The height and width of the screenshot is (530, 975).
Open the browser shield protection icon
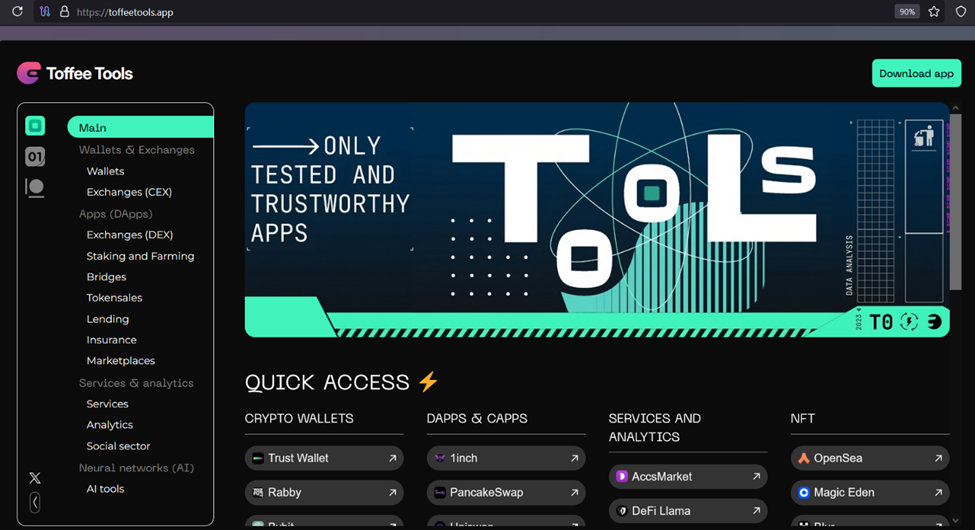coord(961,11)
